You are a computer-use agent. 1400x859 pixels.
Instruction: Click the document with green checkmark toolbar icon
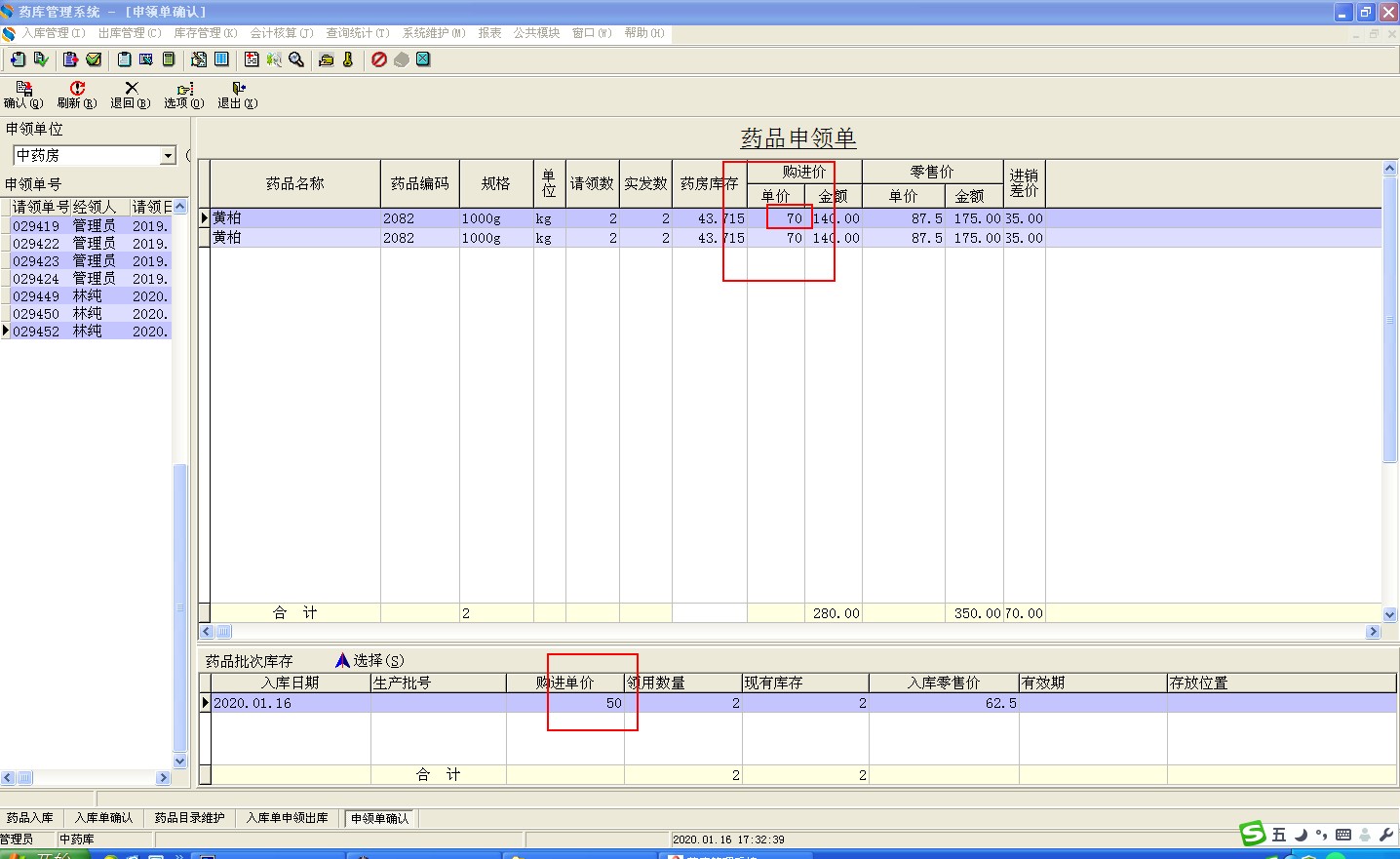click(x=41, y=59)
